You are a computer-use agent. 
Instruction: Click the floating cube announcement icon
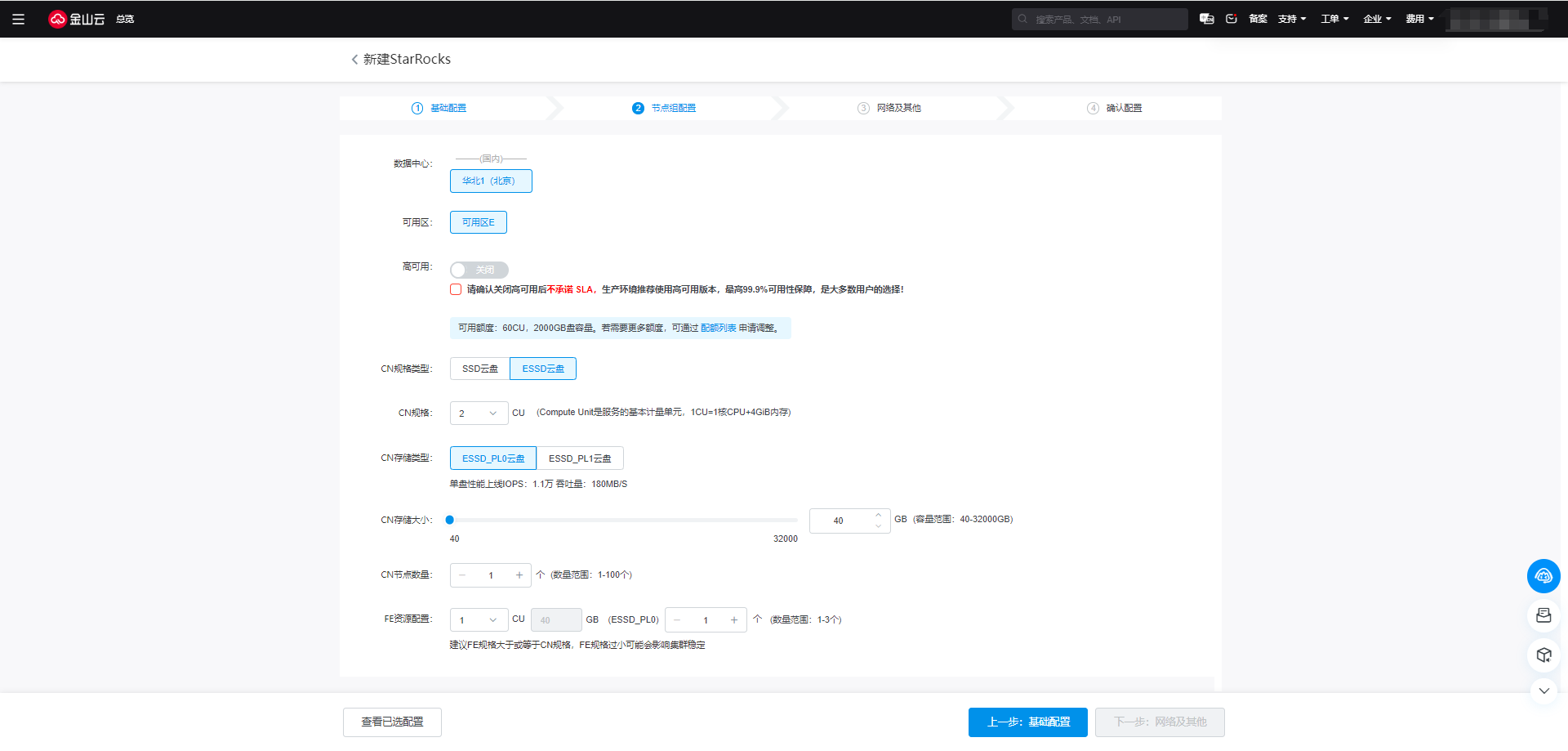click(x=1543, y=655)
